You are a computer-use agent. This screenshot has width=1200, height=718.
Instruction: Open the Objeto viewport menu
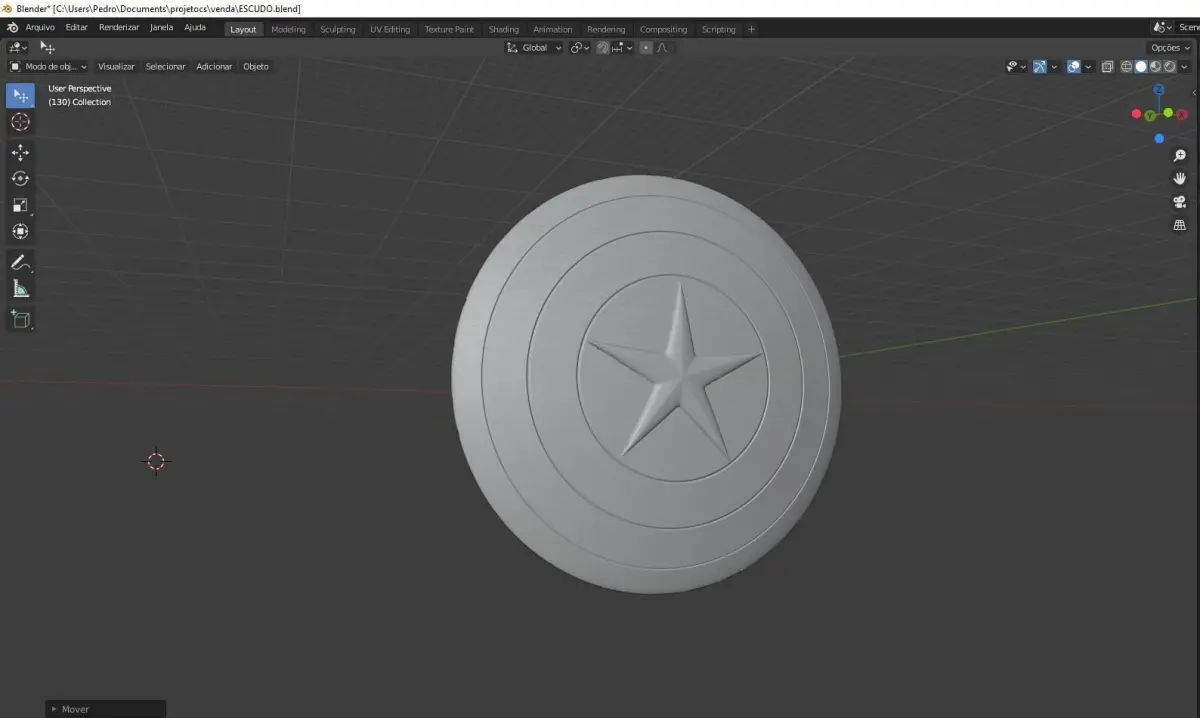(256, 66)
